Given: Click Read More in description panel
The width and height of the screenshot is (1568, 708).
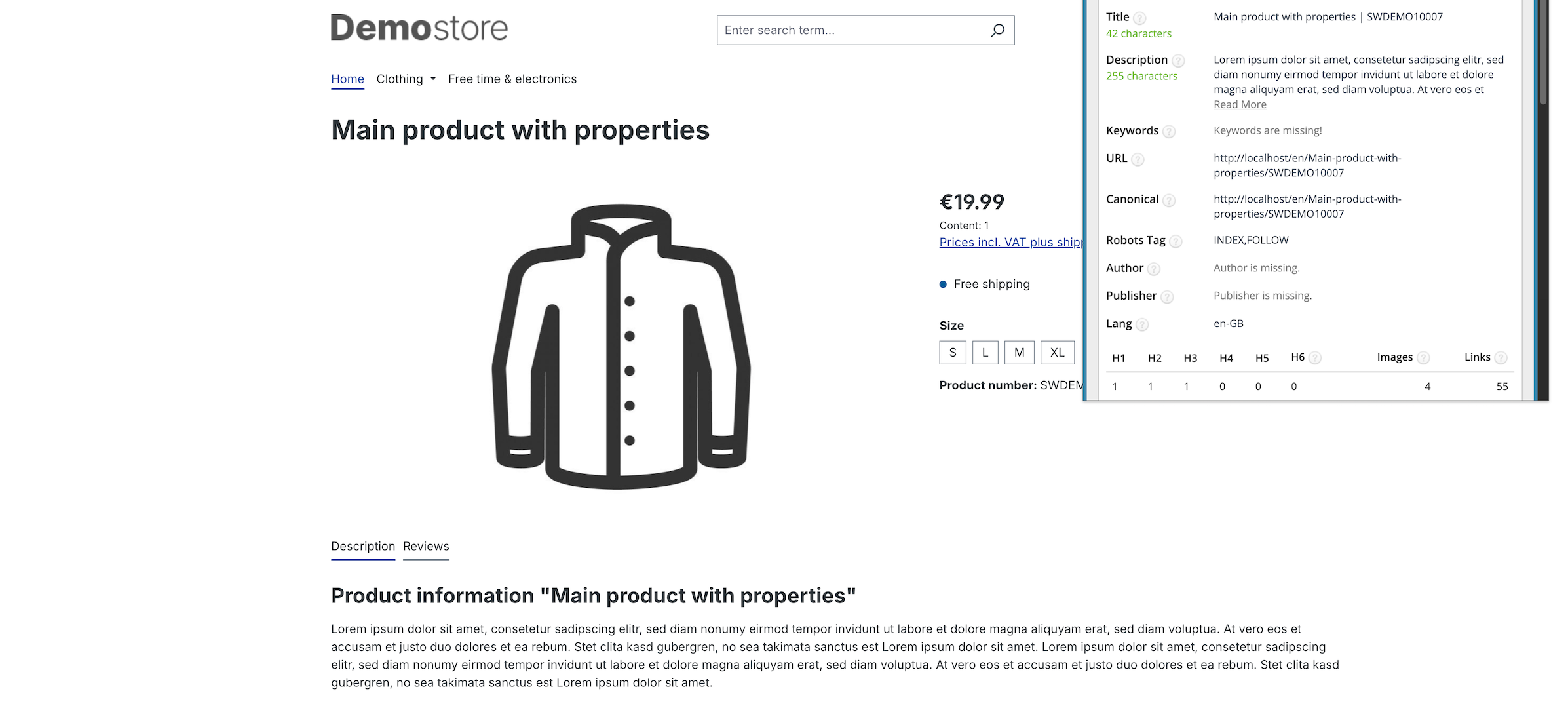Looking at the screenshot, I should [1240, 105].
